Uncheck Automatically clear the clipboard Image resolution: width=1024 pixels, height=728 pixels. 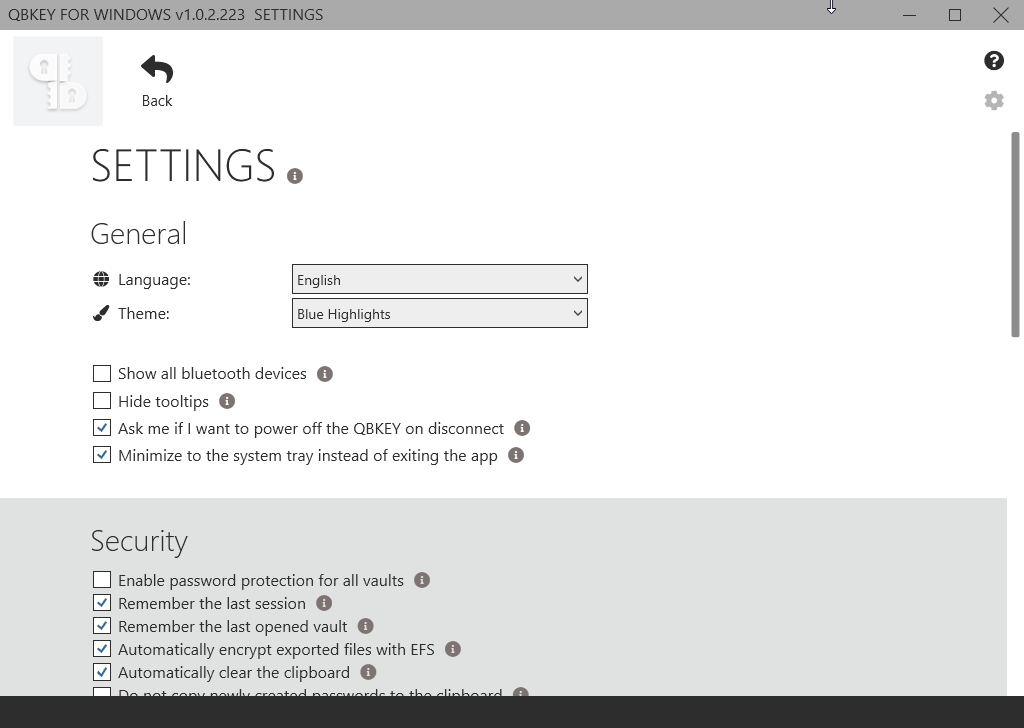click(102, 671)
